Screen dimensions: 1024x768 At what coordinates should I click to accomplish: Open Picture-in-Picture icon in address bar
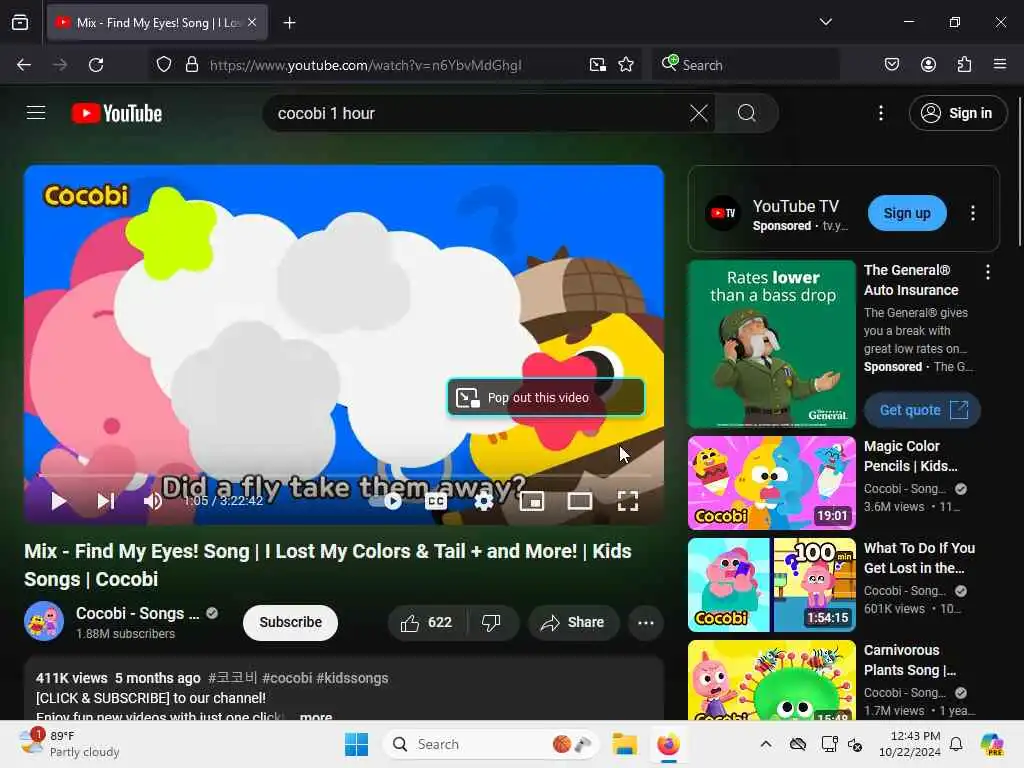pos(598,65)
